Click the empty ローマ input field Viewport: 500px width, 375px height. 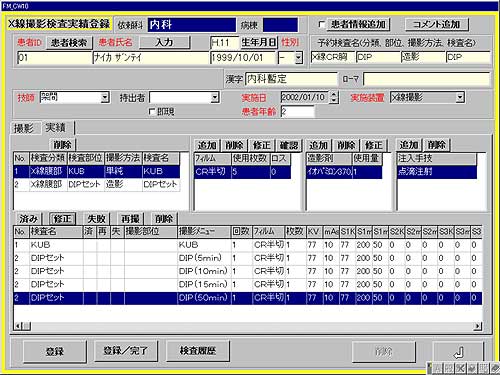[427, 79]
